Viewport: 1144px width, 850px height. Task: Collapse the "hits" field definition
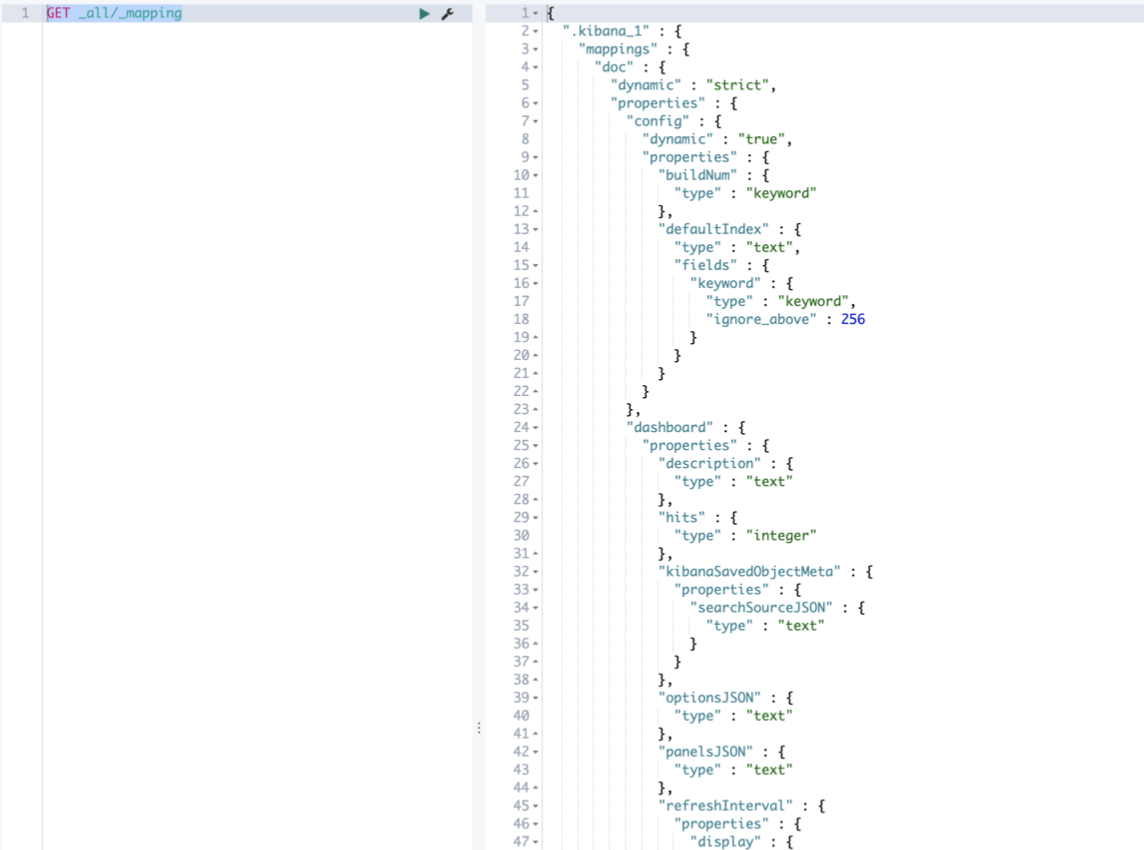[534, 517]
